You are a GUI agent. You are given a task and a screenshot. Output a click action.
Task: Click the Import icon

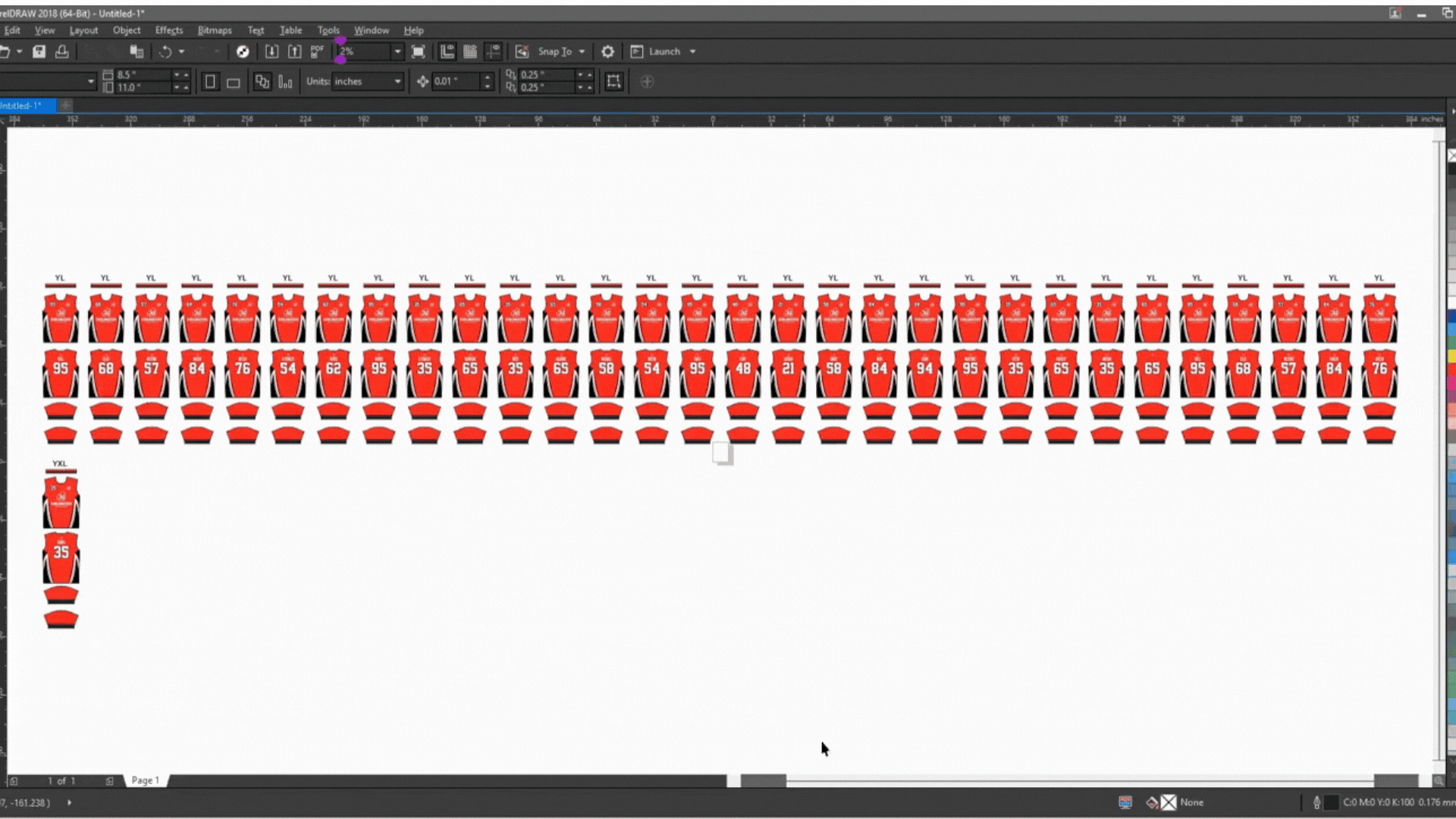click(271, 52)
